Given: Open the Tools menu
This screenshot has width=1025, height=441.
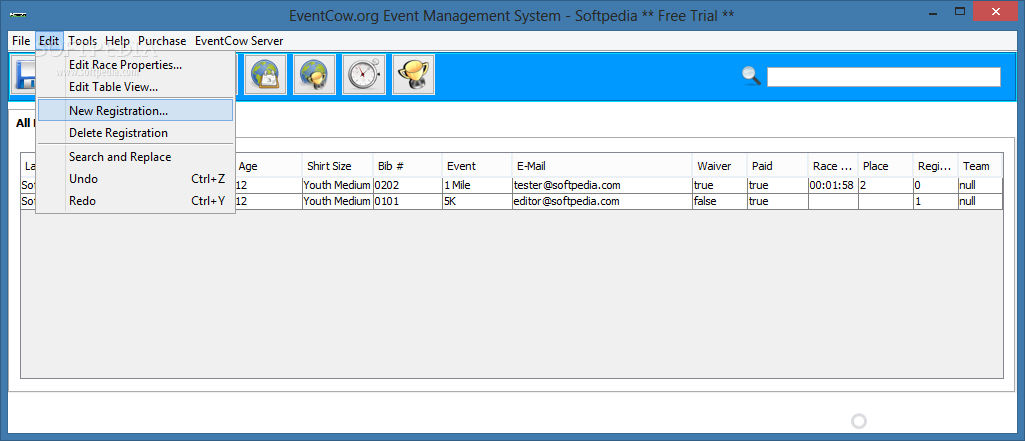Looking at the screenshot, I should (82, 41).
